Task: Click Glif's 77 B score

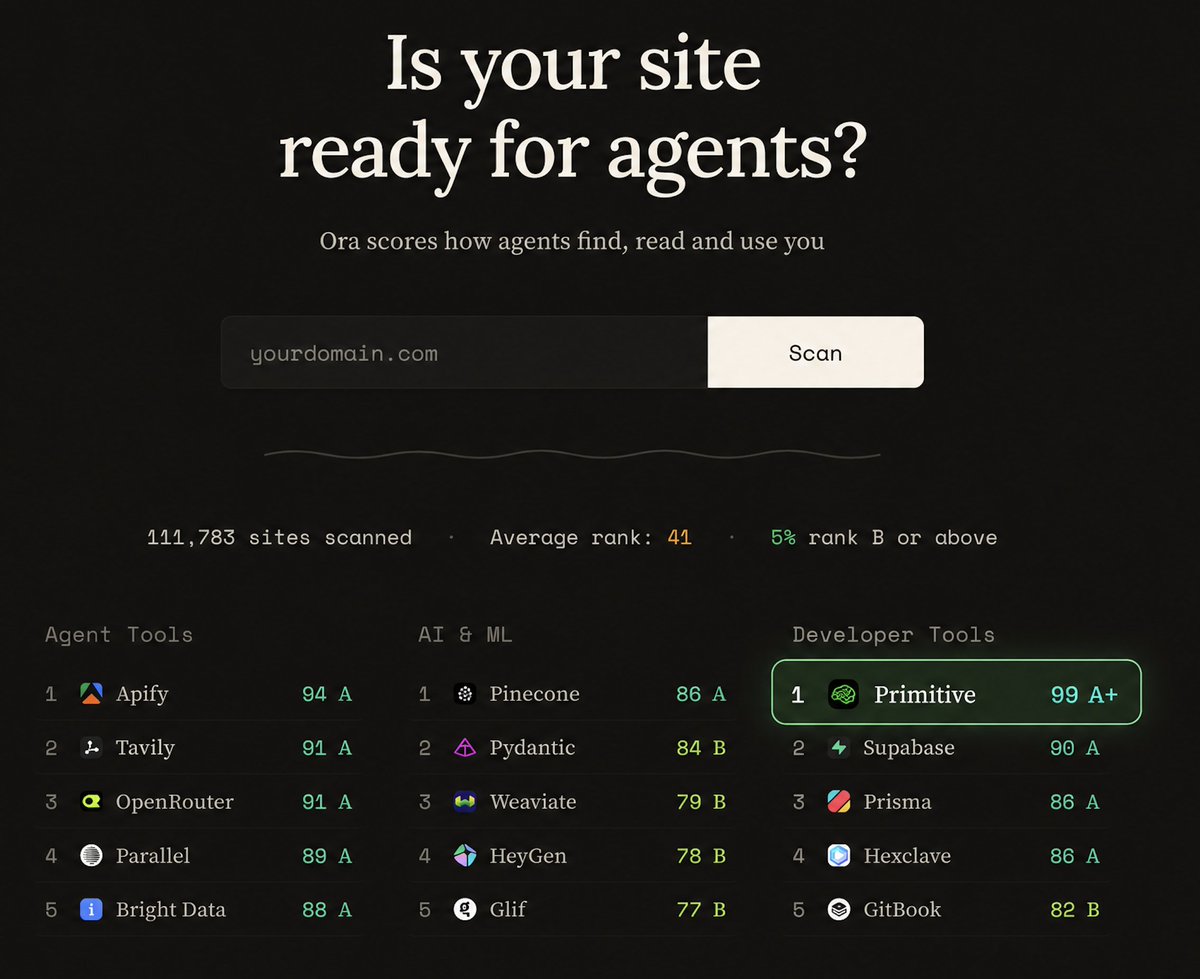Action: coord(701,910)
